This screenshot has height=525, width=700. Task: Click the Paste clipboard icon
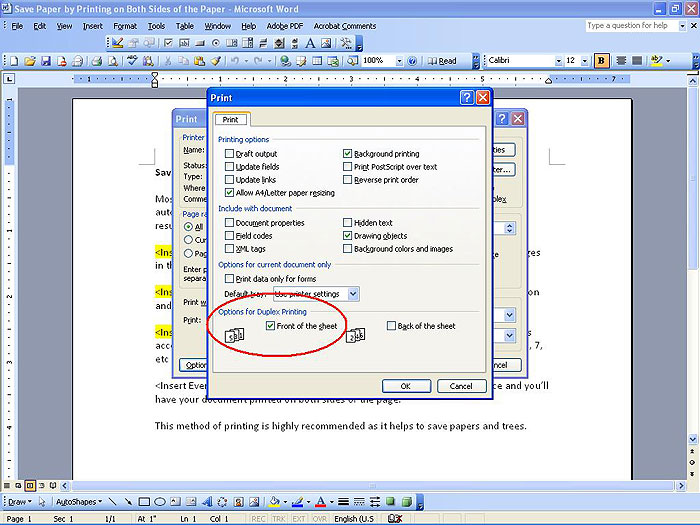pos(199,61)
